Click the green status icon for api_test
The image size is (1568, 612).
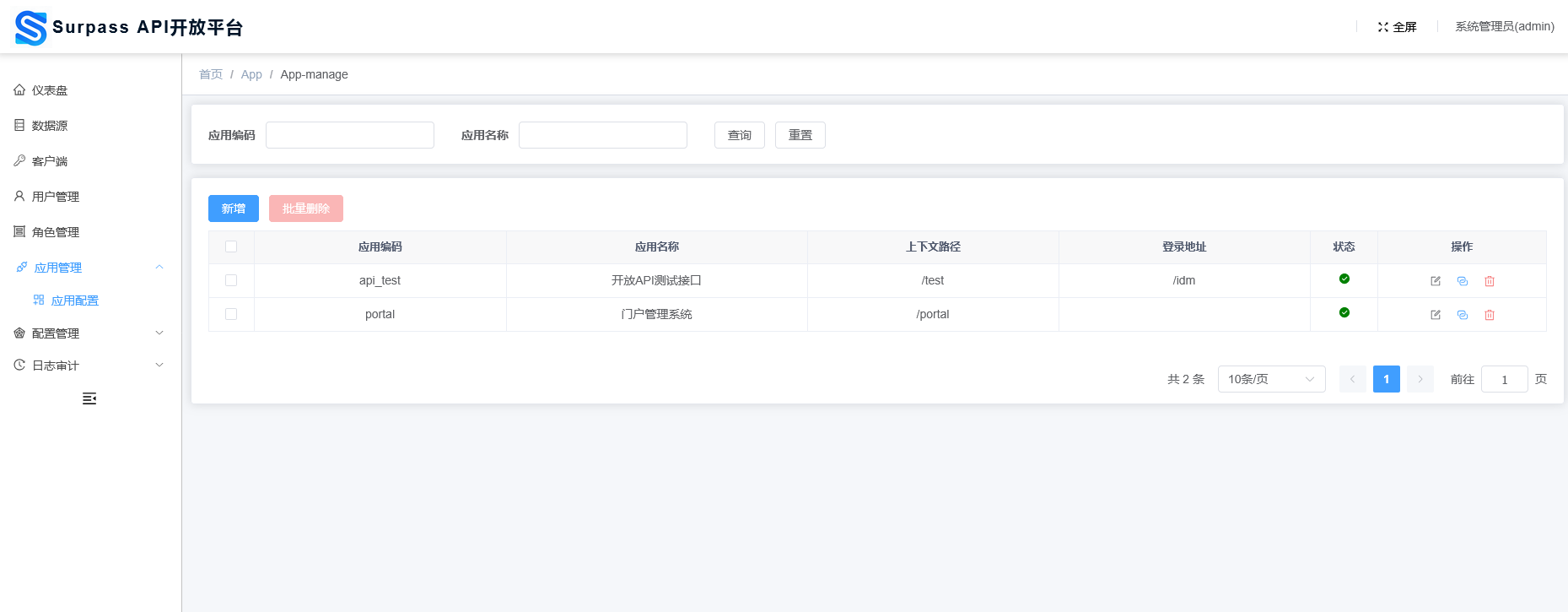1344,279
